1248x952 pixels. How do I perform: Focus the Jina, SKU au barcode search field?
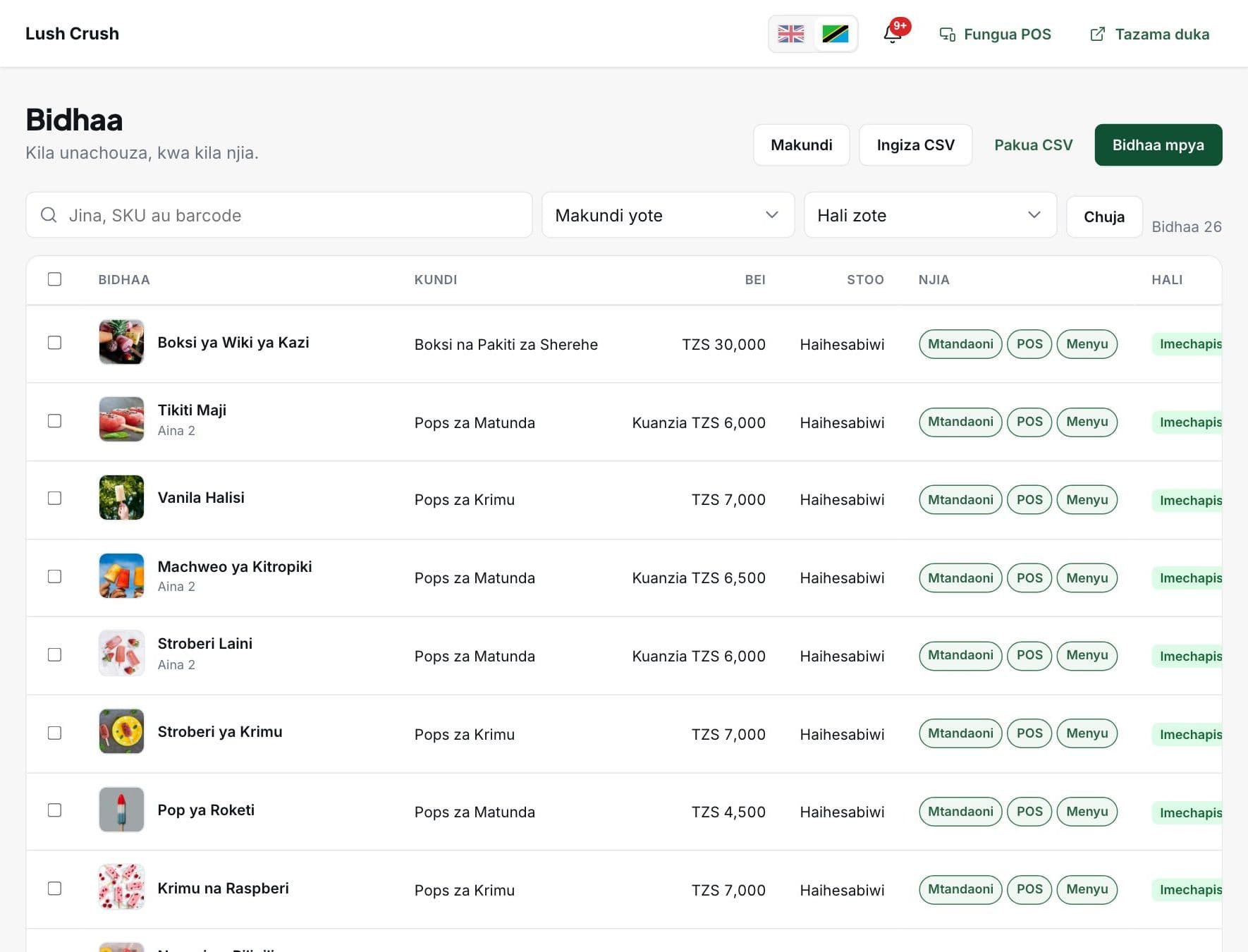tap(279, 215)
